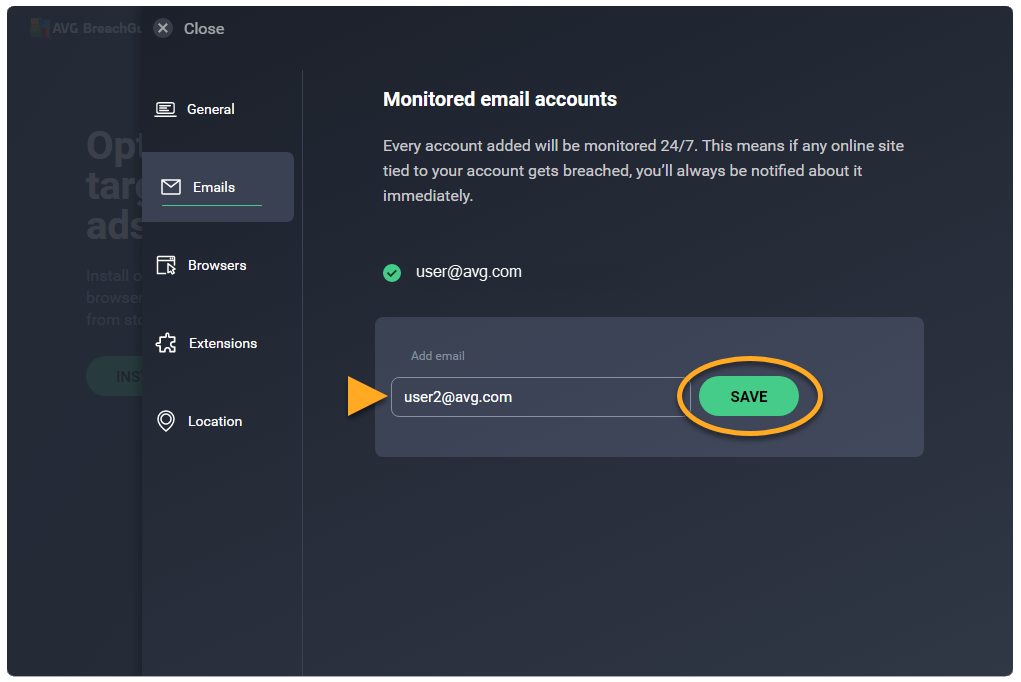
Task: Click the Extensions puzzle piece icon
Action: 167,343
